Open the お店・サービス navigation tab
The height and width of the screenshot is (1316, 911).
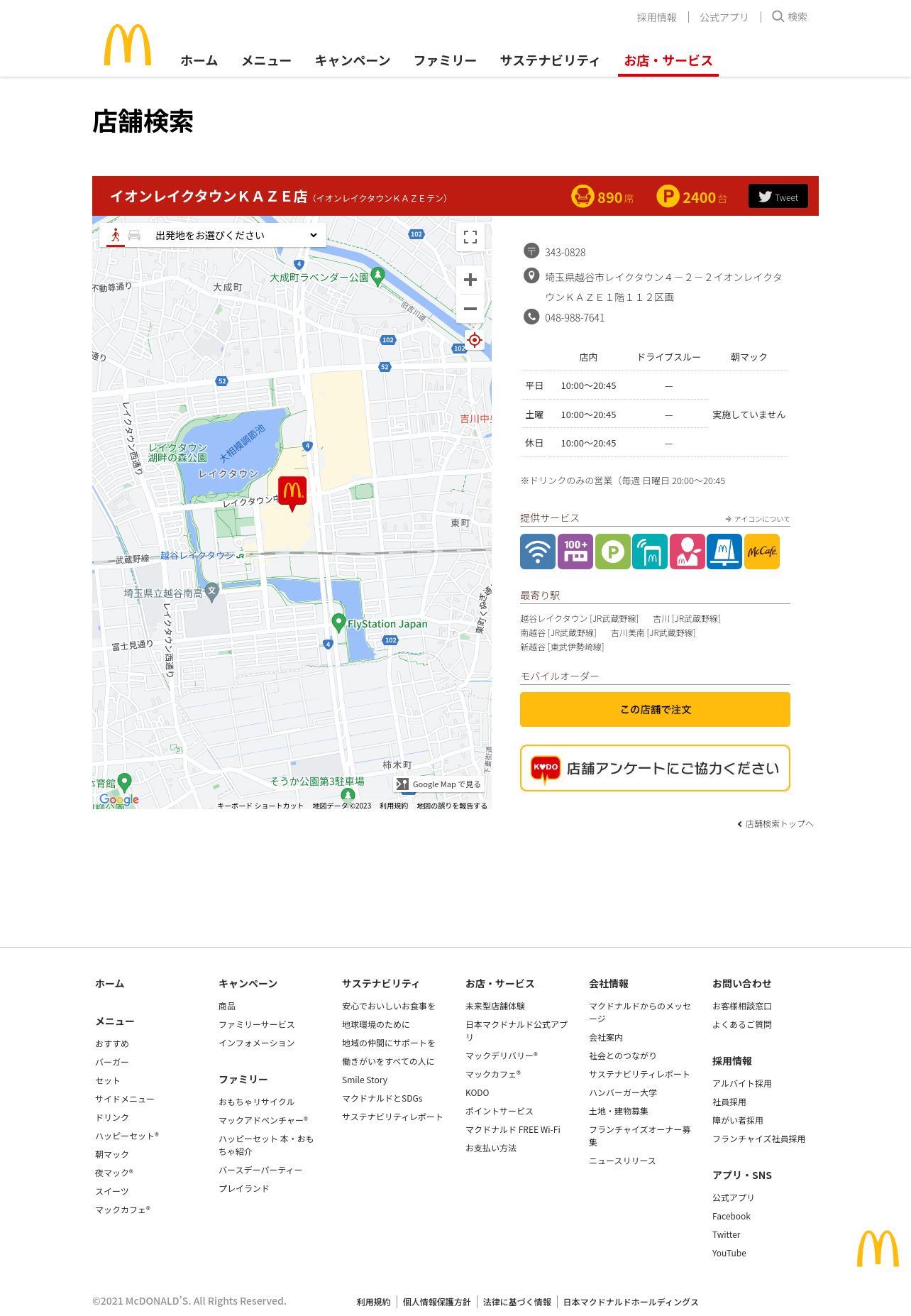[668, 60]
